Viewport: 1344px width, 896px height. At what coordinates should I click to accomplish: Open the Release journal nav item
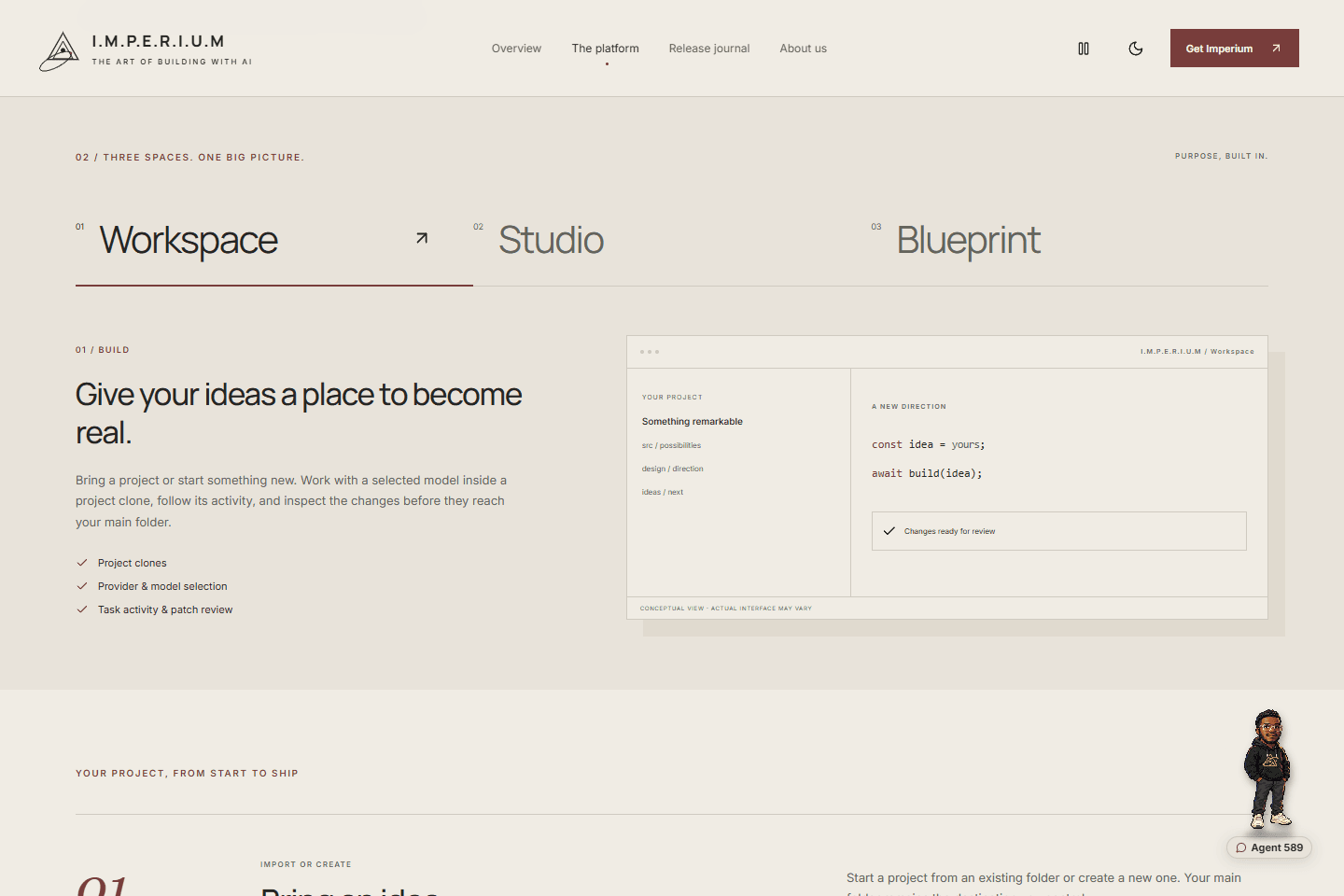[709, 49]
